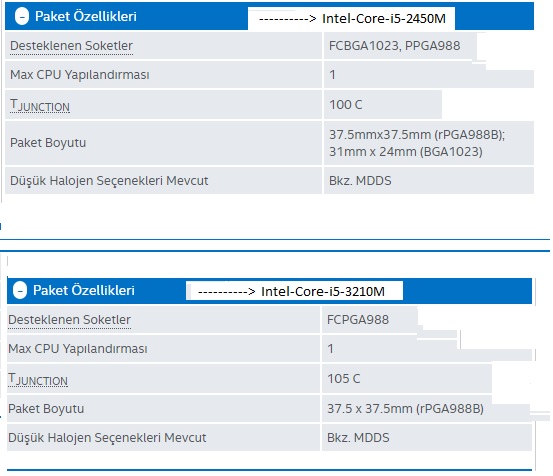Collapse the bottom Paket Özellikleri minus icon

pyautogui.click(x=20, y=291)
